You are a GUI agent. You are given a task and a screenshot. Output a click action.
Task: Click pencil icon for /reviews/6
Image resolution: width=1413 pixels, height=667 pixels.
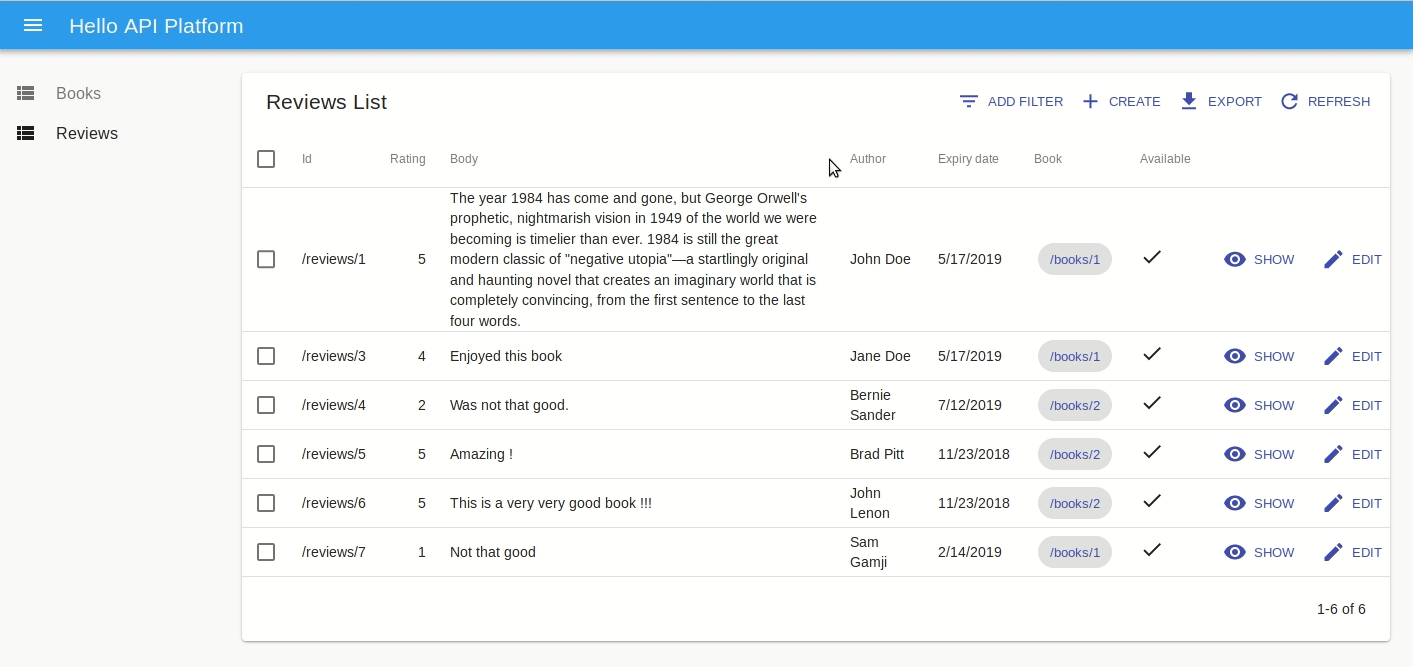pos(1333,503)
